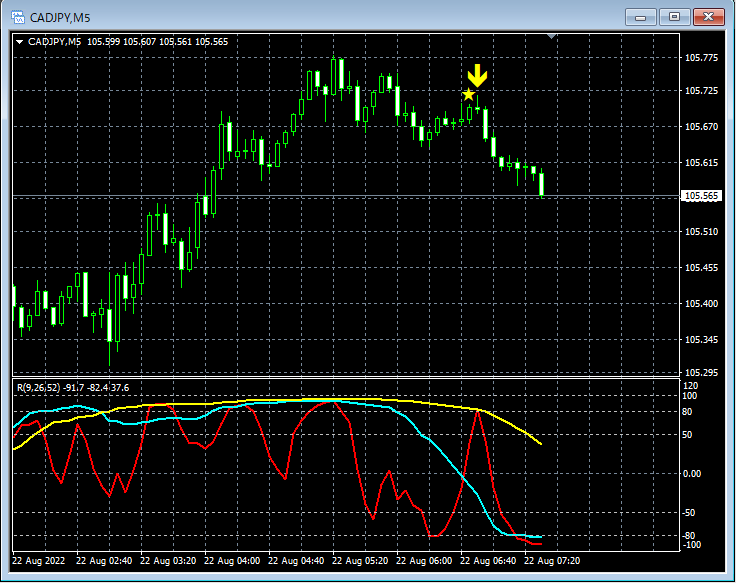Click the 105.775 price axis label
737x583 pixels.
click(x=701, y=58)
